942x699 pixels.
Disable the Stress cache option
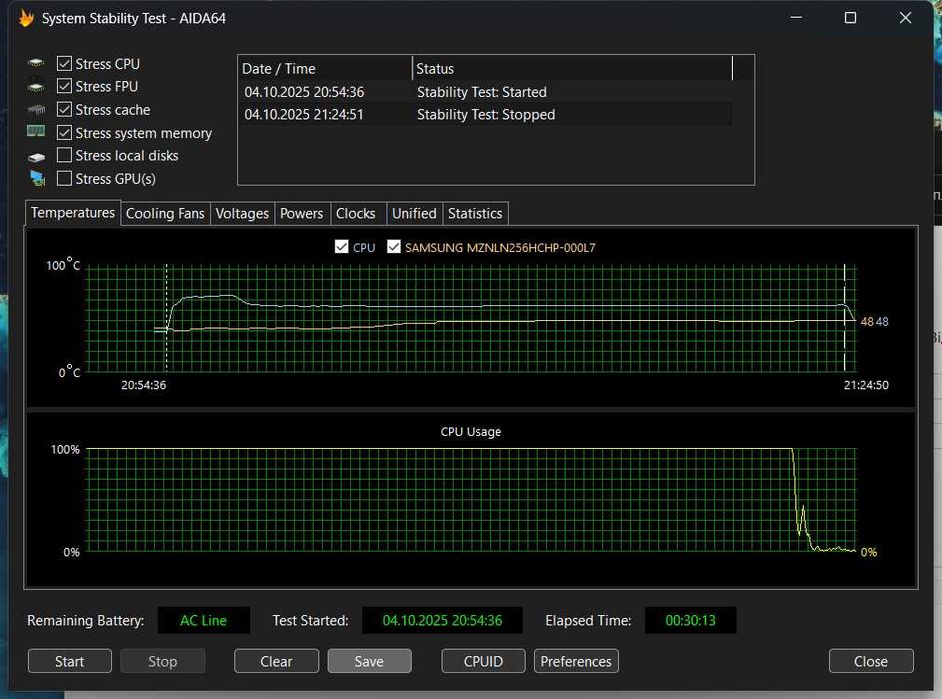[x=64, y=109]
